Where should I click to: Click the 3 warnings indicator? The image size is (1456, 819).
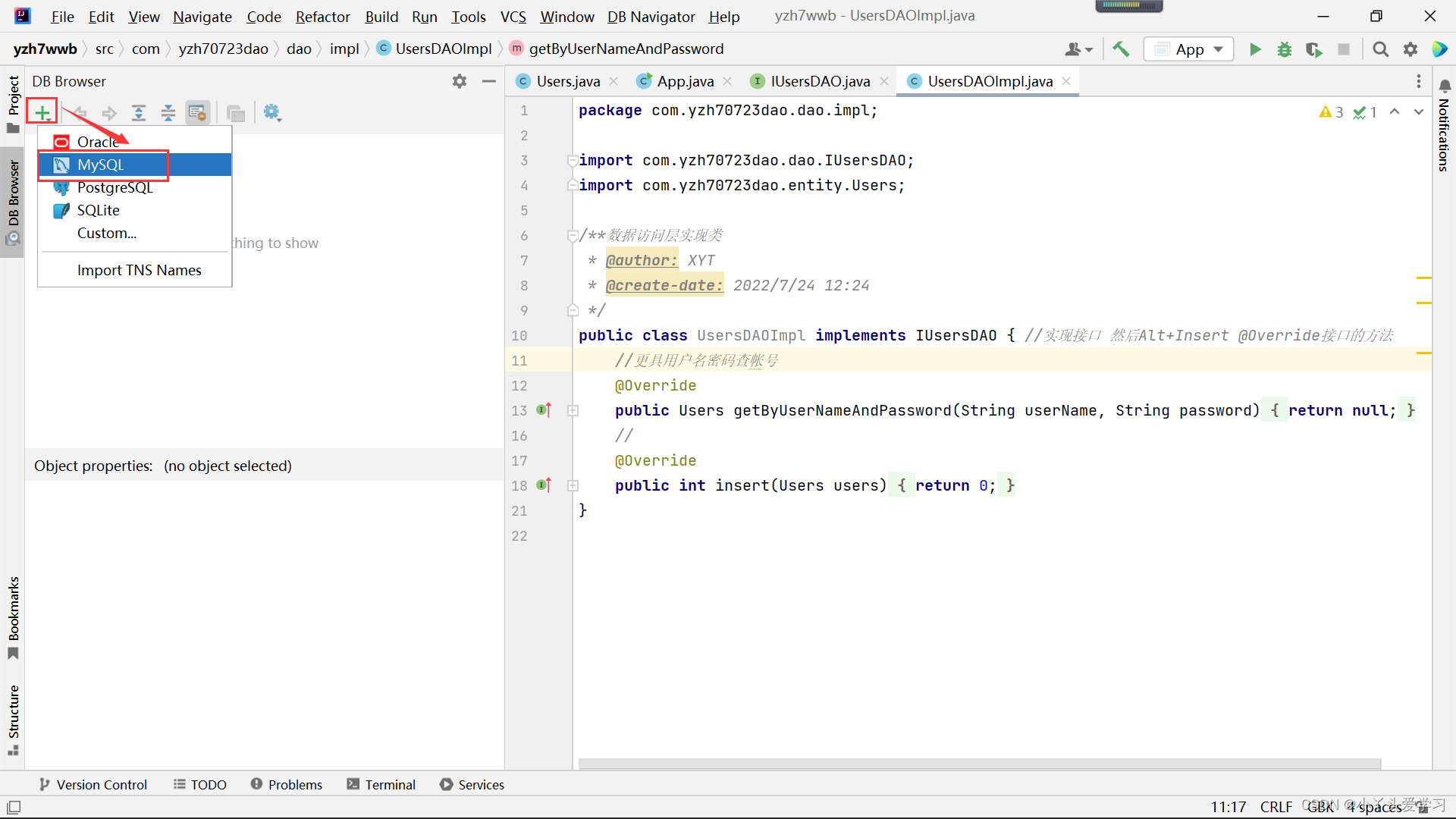(x=1331, y=112)
